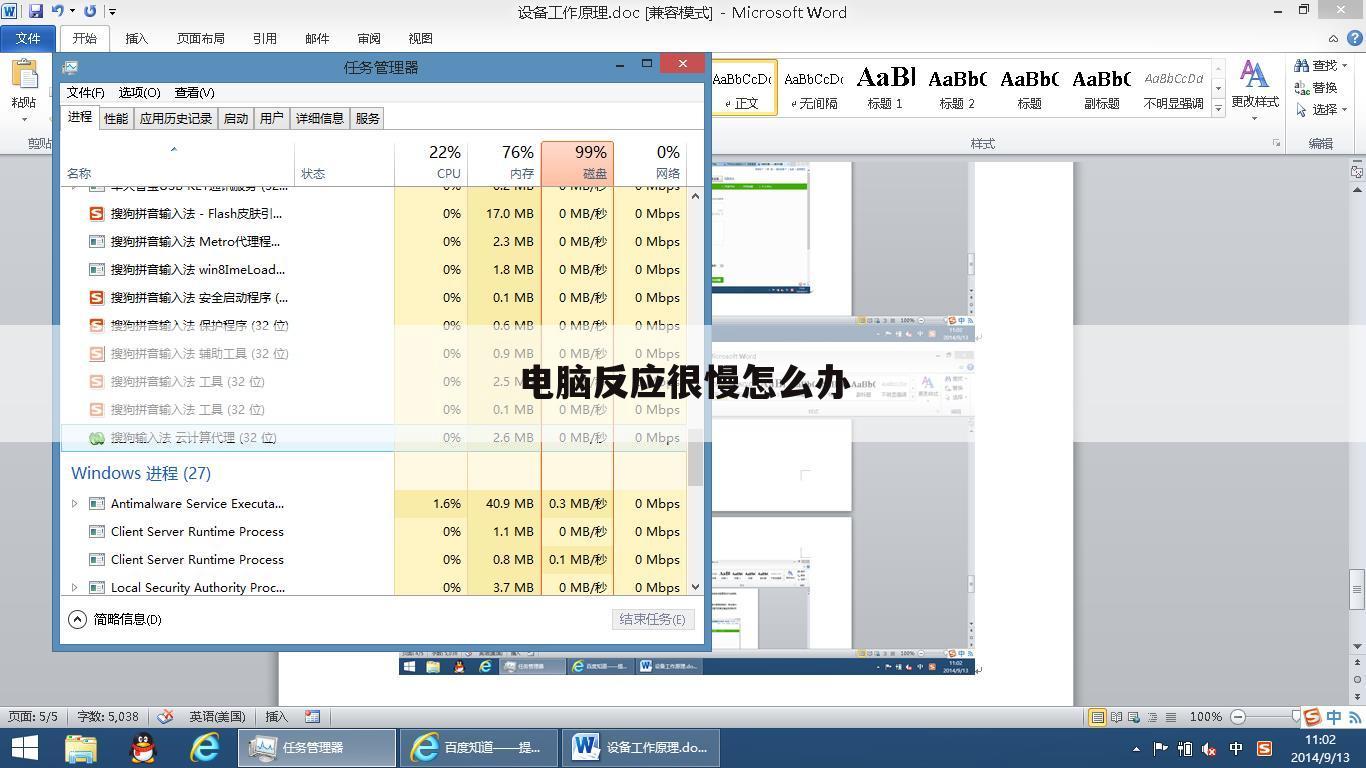The height and width of the screenshot is (768, 1366).
Task: Apply the 标题 1 style in Word
Action: [885, 88]
